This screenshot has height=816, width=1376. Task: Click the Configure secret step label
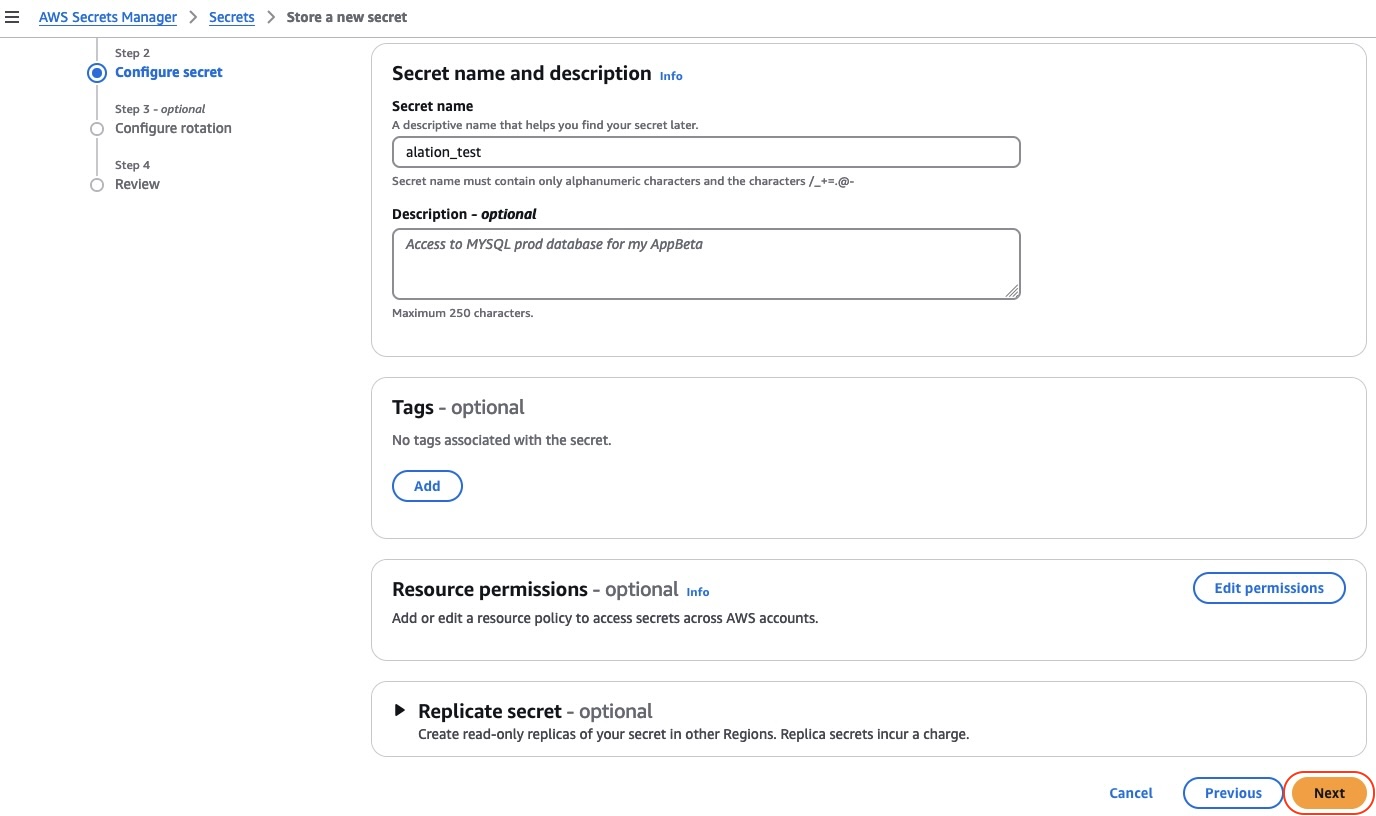(168, 72)
